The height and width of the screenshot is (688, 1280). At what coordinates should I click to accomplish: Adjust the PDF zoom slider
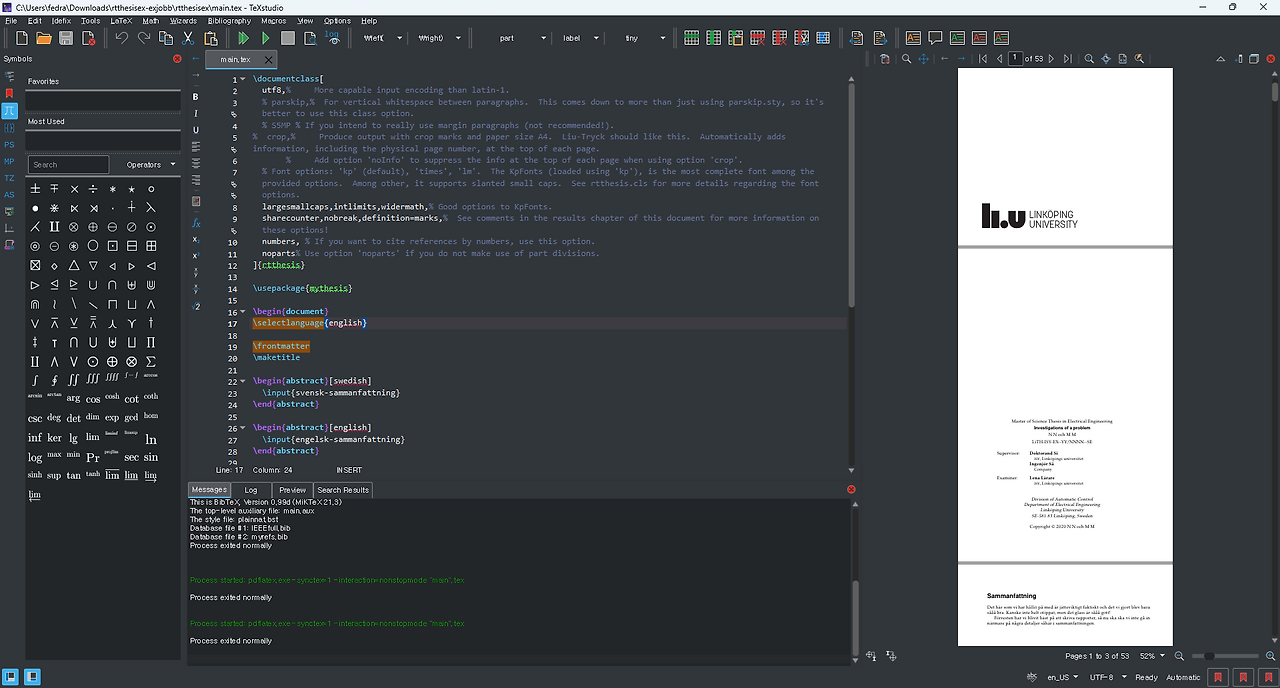[x=1209, y=656]
